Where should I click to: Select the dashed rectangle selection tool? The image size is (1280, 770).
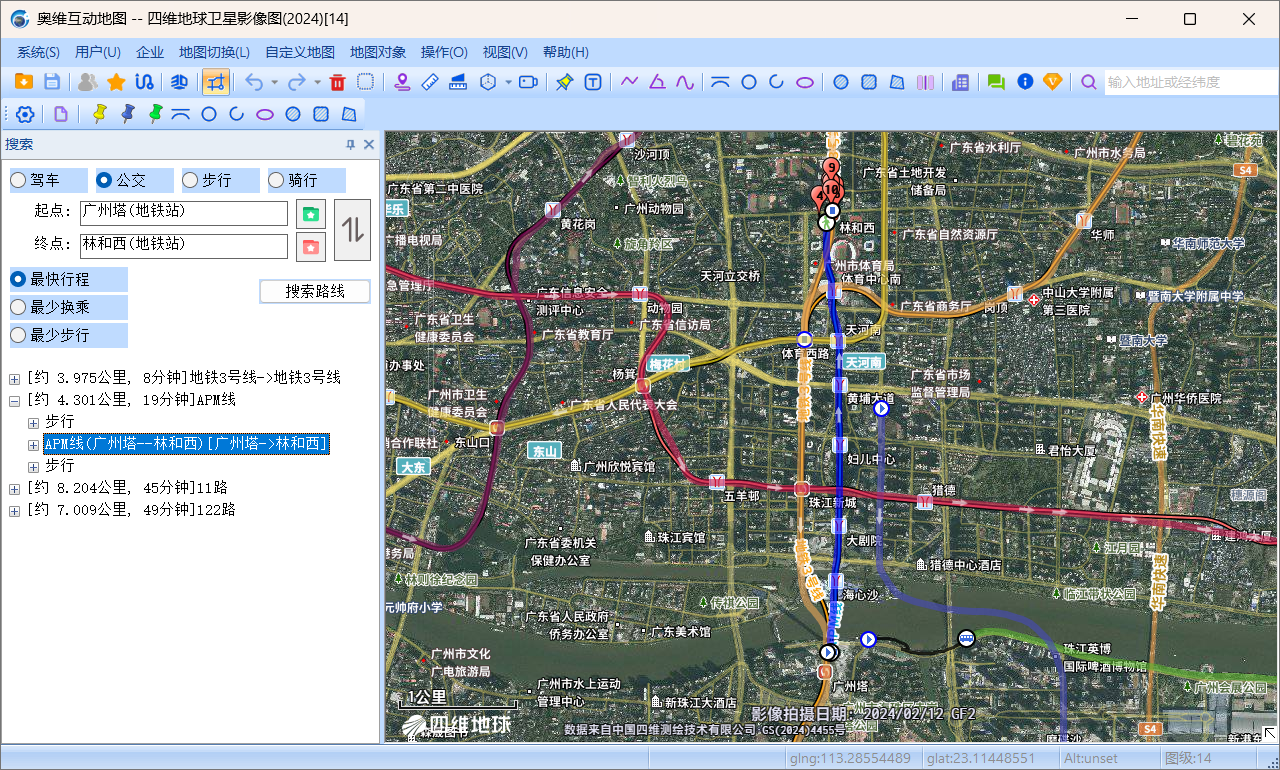point(366,82)
